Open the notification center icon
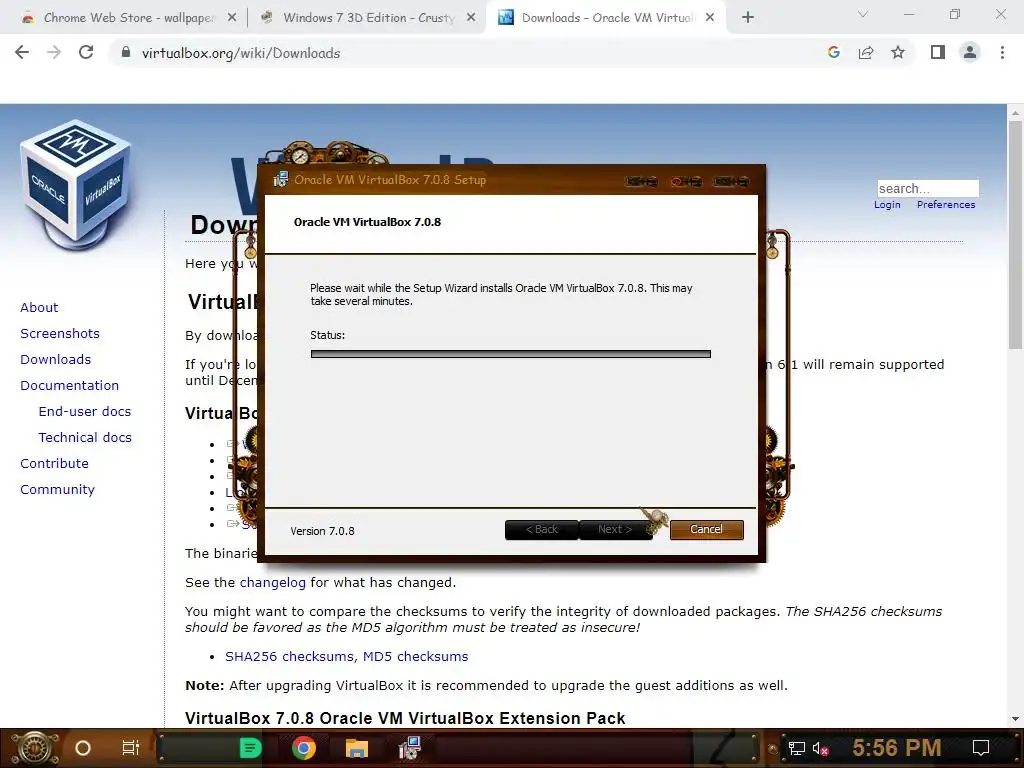The width and height of the screenshot is (1024, 768). (x=981, y=748)
